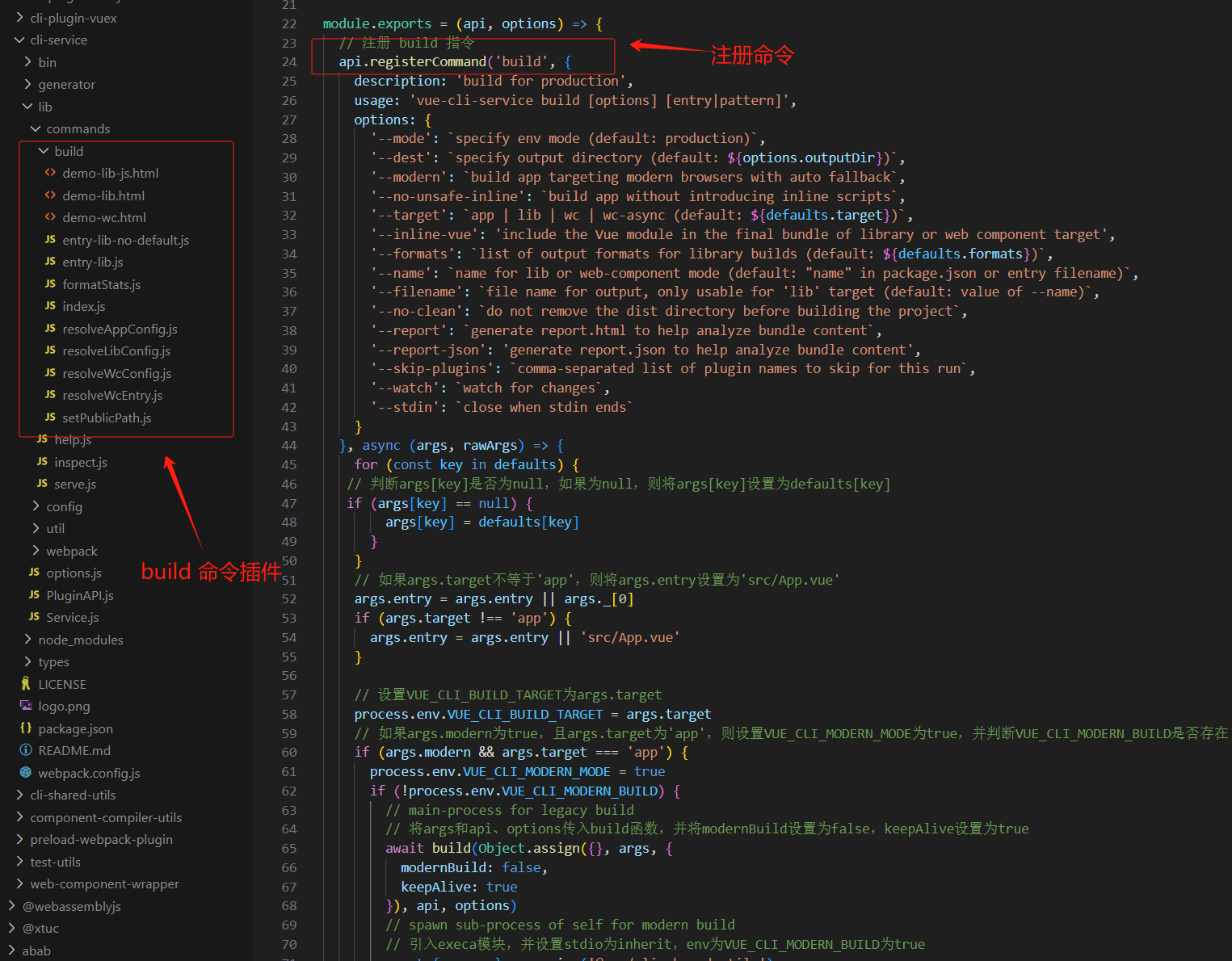Open the setPublicPath.js file

click(x=107, y=418)
